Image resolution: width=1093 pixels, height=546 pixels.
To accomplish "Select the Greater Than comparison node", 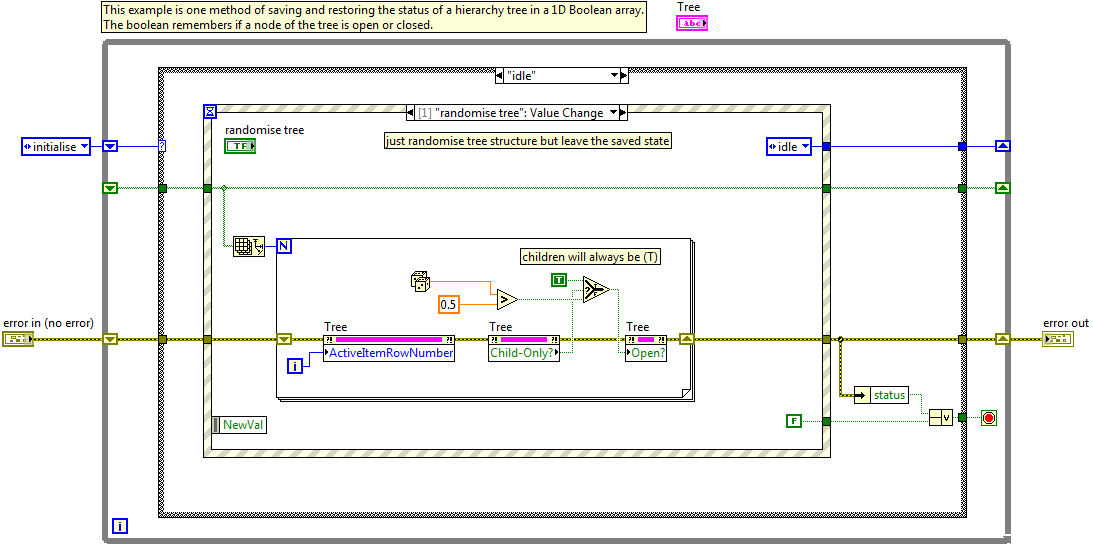I will (507, 298).
